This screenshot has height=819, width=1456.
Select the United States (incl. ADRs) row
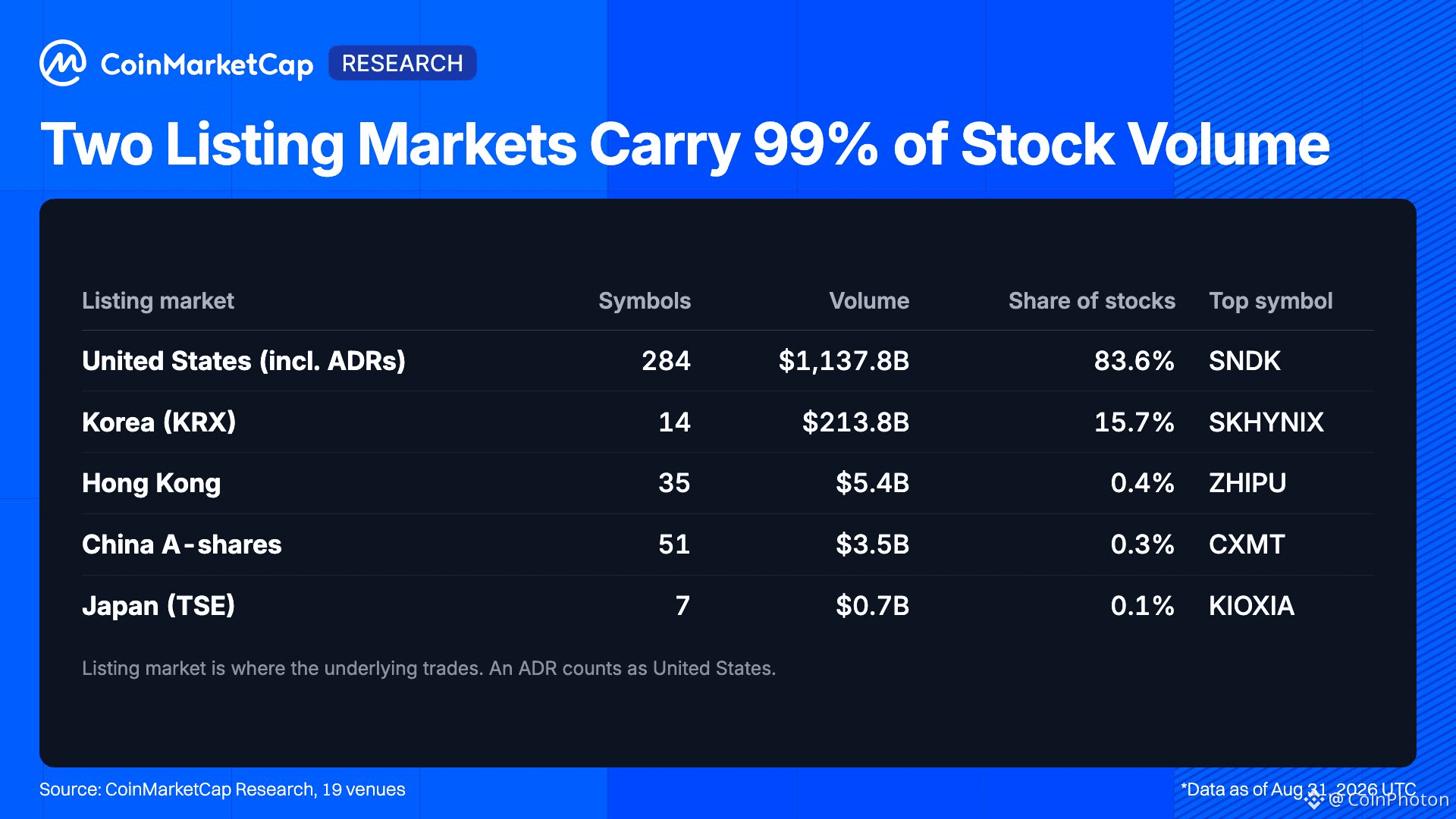click(x=728, y=361)
